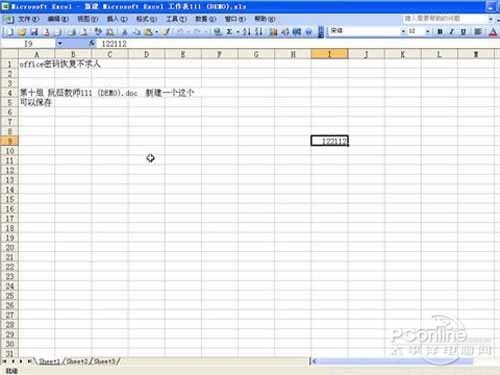
Task: Open Print Preview from the toolbar
Action: [x=84, y=32]
